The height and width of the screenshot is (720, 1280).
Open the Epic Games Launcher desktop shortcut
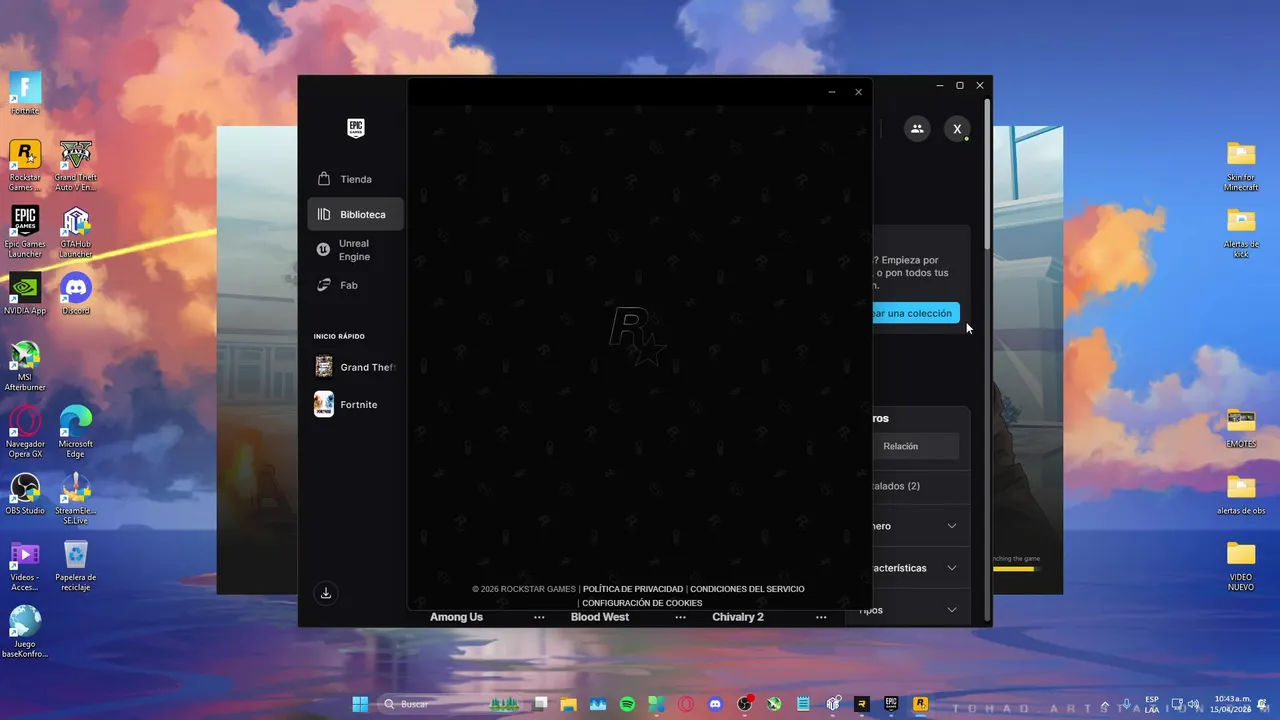25,231
